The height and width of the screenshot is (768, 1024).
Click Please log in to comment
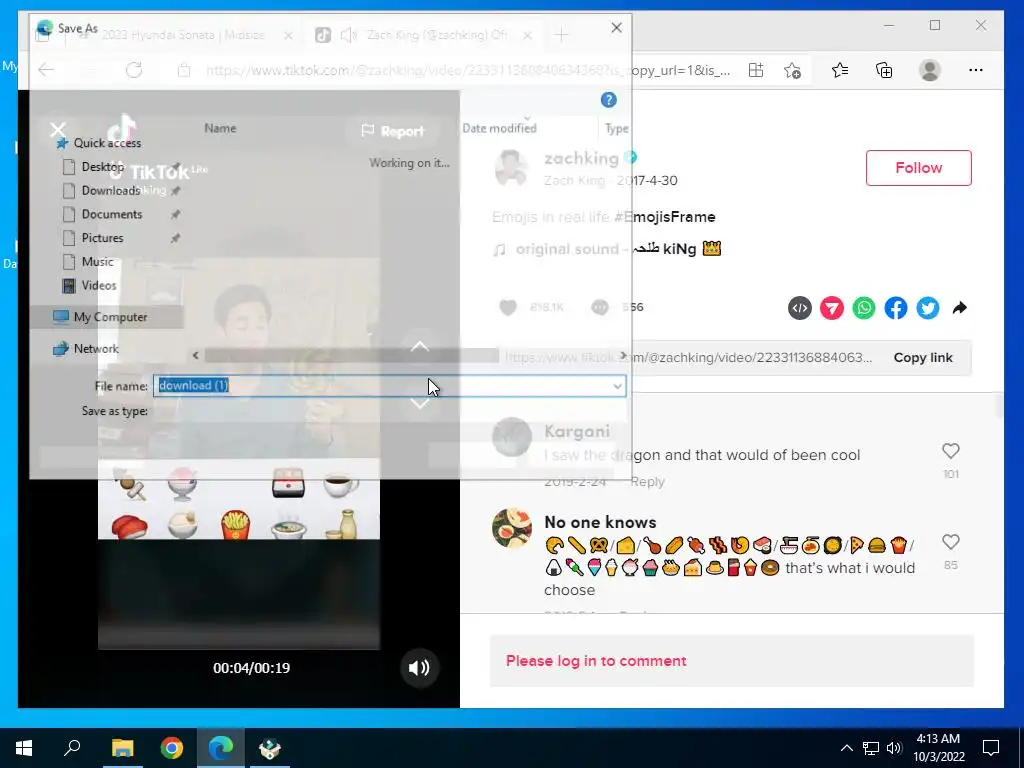[x=596, y=661]
